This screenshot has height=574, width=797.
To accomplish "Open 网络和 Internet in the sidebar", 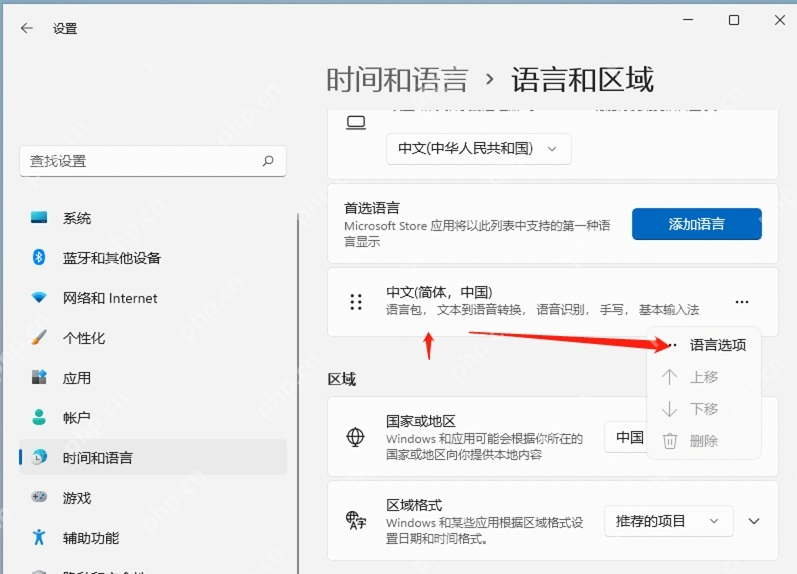I will pos(152,298).
